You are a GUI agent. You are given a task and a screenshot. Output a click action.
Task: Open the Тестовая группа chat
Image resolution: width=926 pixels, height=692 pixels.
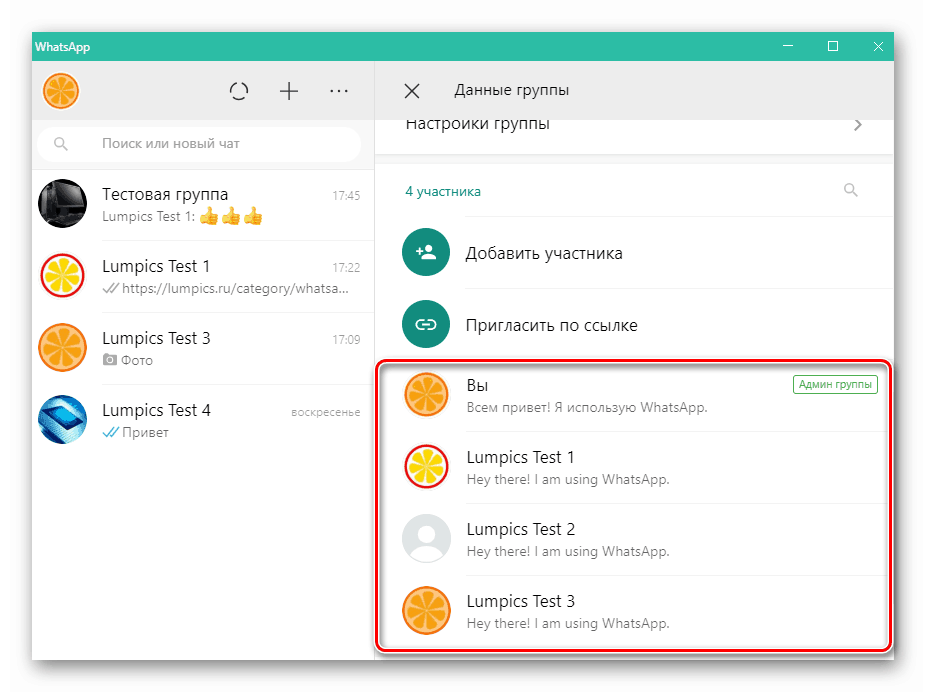(203, 205)
